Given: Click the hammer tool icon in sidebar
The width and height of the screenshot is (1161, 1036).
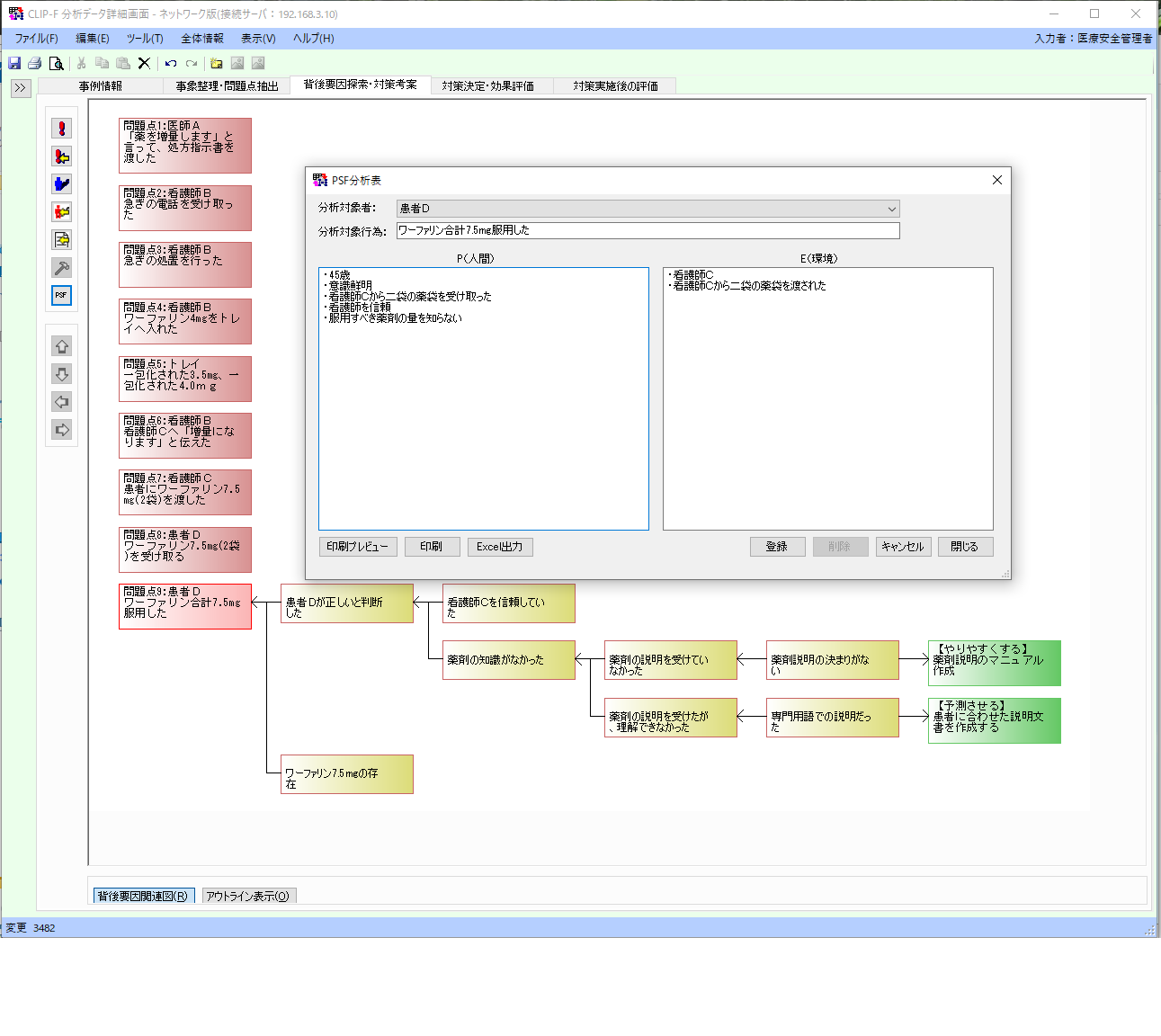Looking at the screenshot, I should [x=61, y=267].
